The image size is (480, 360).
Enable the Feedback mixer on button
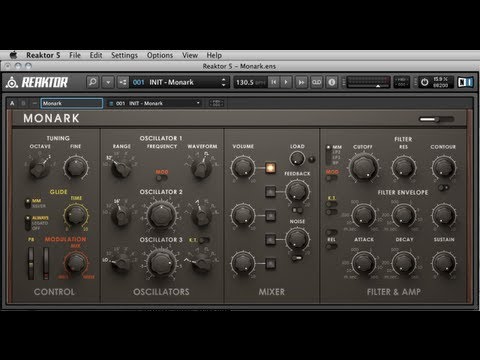point(270,192)
